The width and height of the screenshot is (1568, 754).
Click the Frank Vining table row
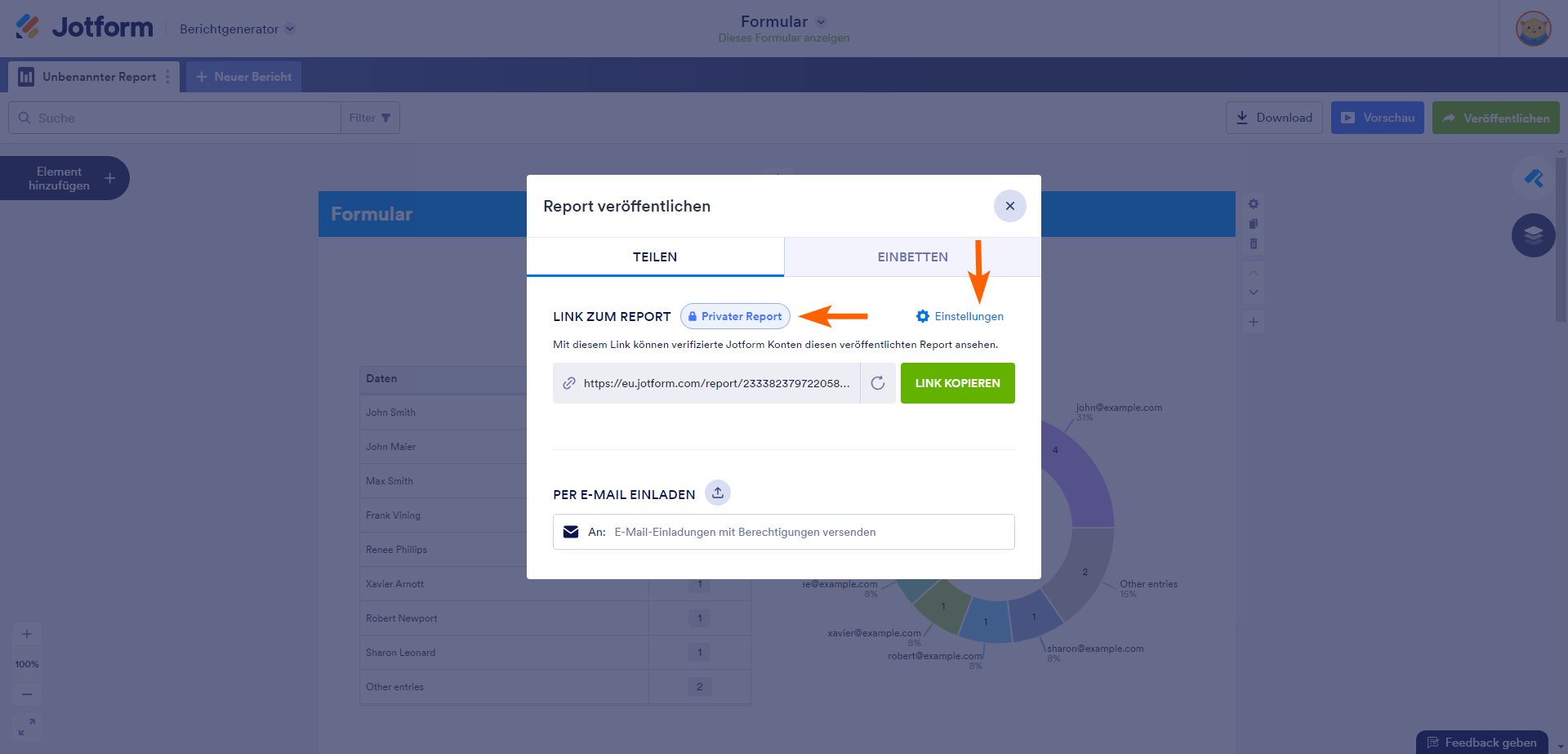coord(555,515)
